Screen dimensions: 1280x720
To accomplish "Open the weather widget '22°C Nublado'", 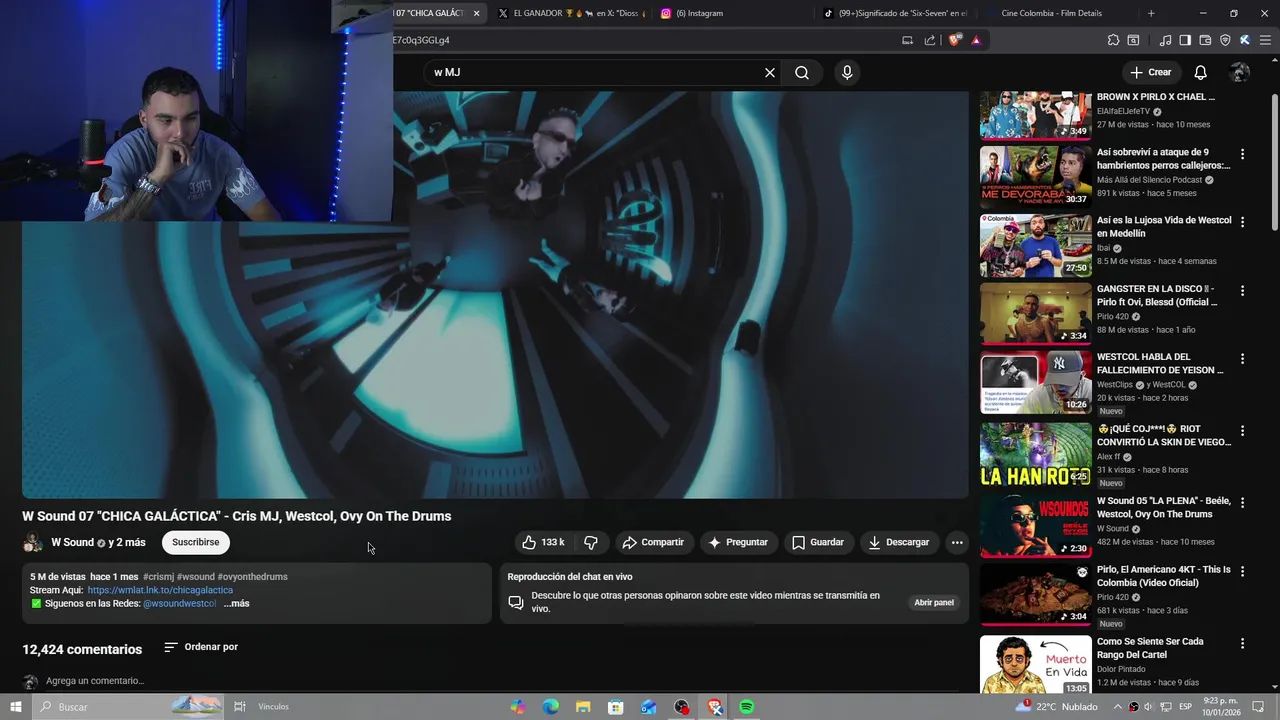I will 1058,707.
